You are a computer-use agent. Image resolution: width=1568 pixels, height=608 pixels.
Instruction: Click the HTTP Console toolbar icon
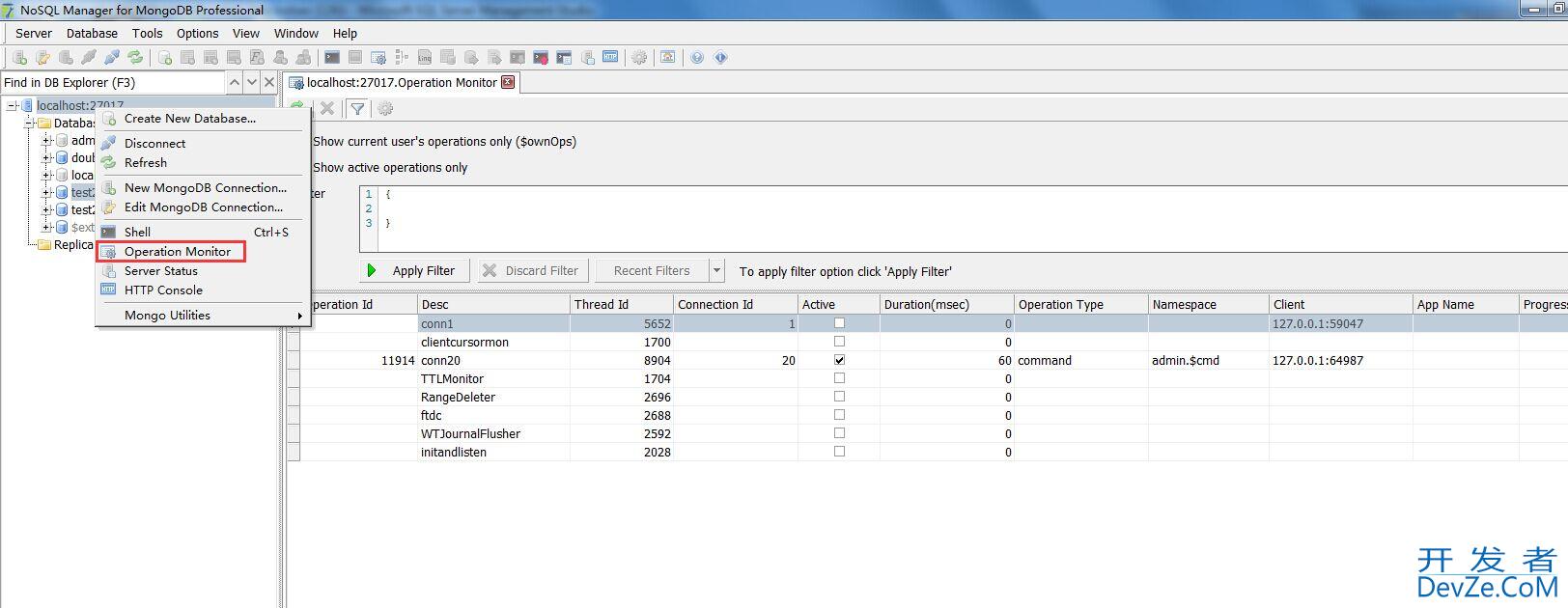610,58
